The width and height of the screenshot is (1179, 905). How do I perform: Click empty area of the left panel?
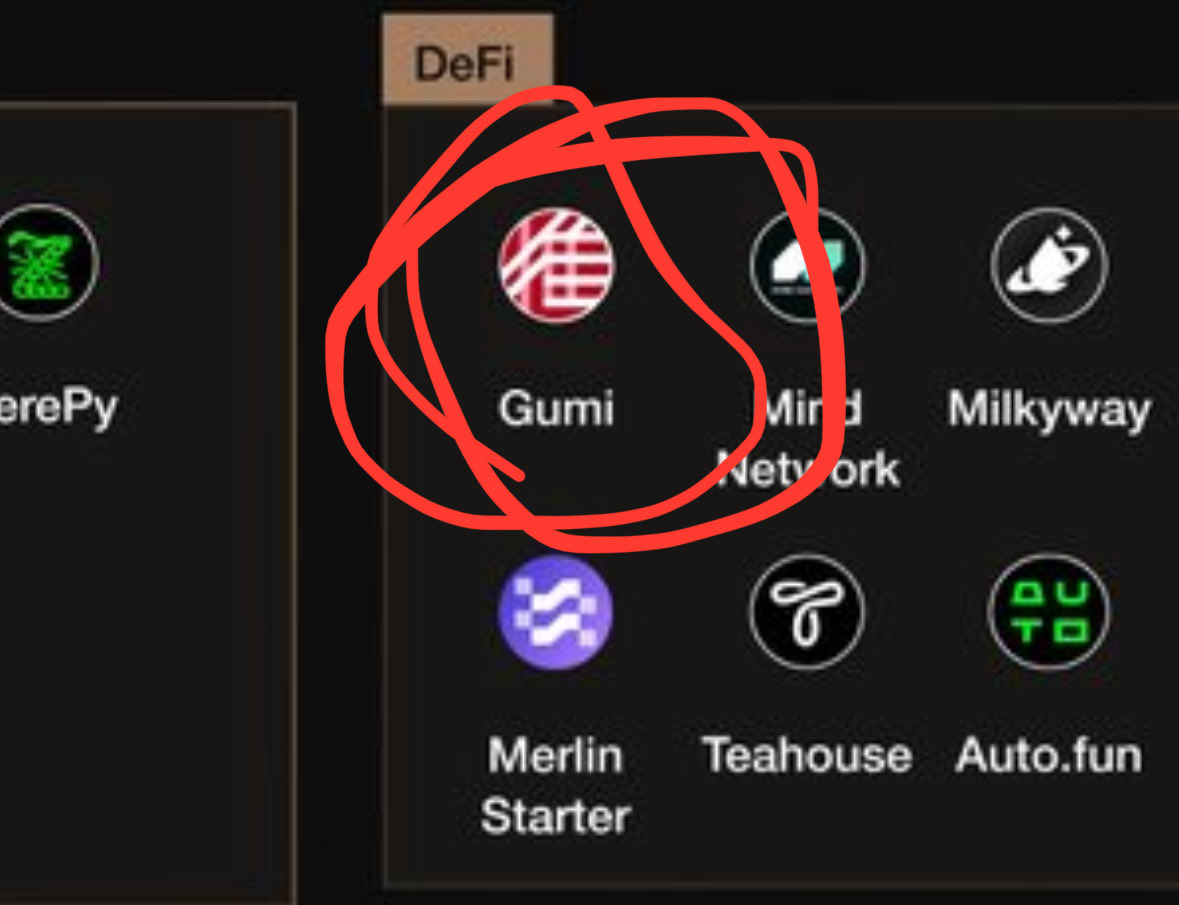pos(143,639)
